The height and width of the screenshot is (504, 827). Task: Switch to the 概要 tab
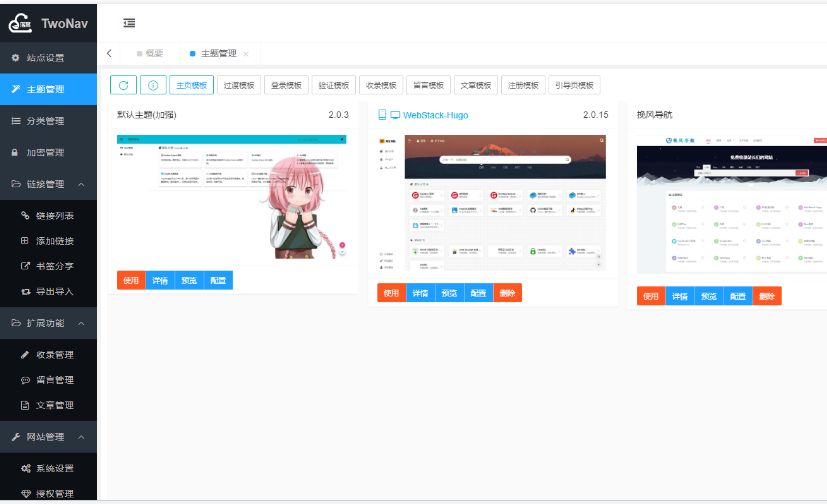pyautogui.click(x=150, y=53)
